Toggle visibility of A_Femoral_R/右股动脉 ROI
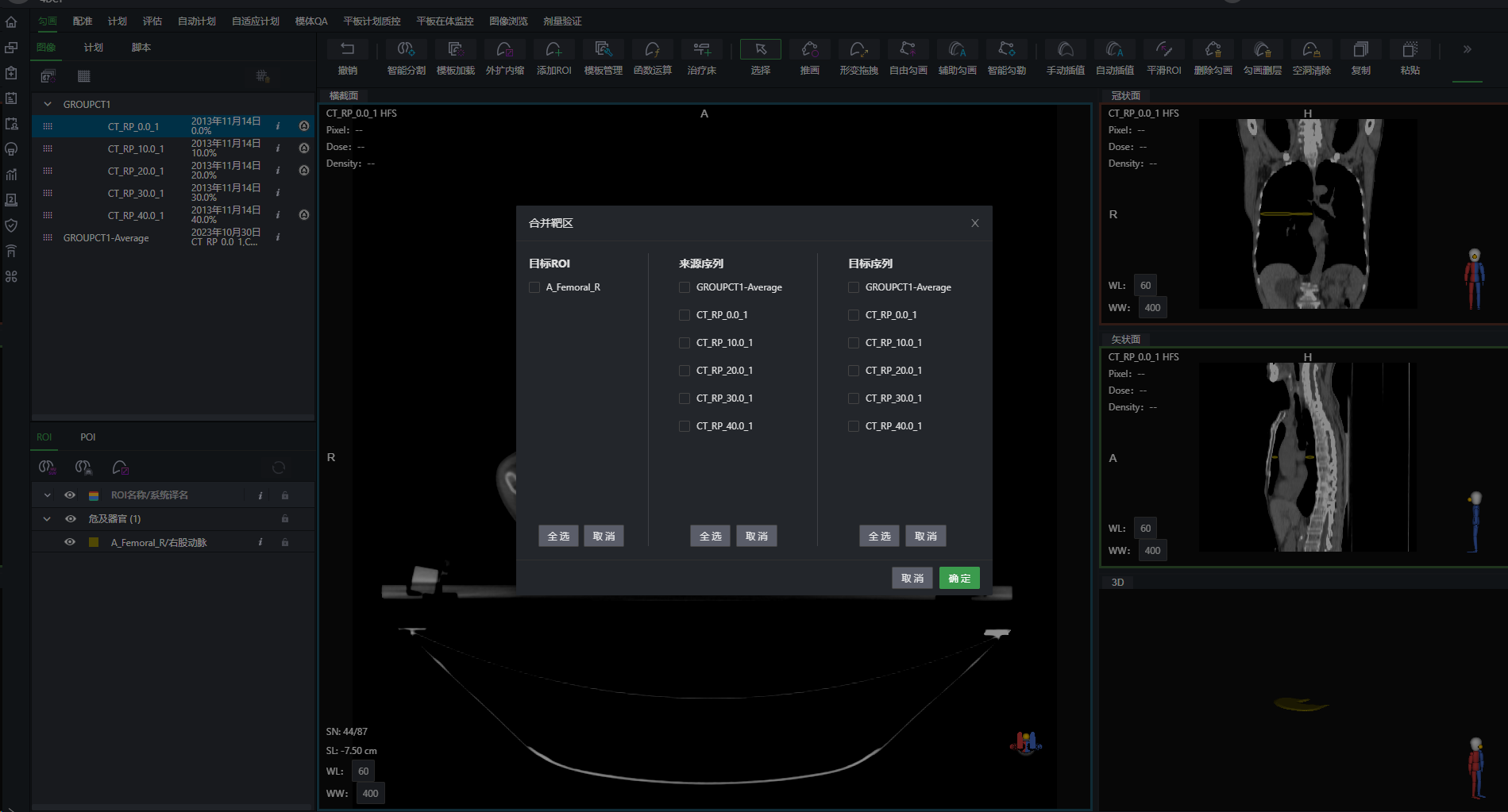1508x812 pixels. tap(70, 542)
